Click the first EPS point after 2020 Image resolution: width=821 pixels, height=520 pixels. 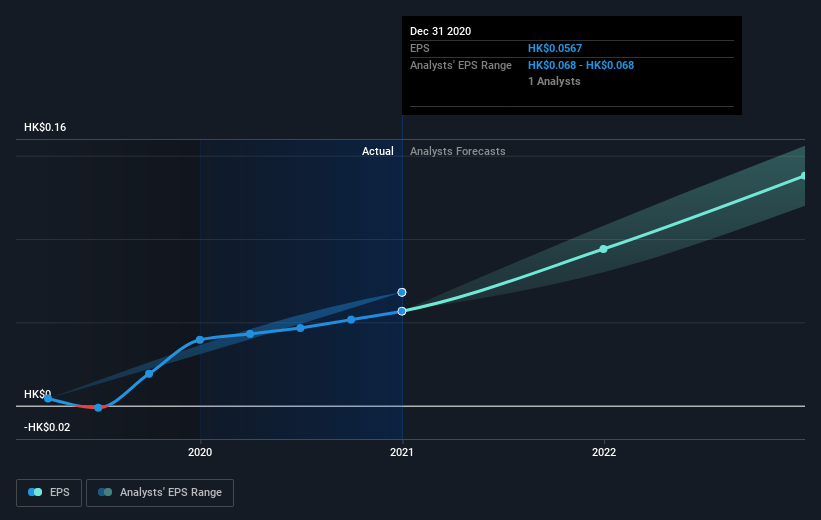tap(250, 334)
